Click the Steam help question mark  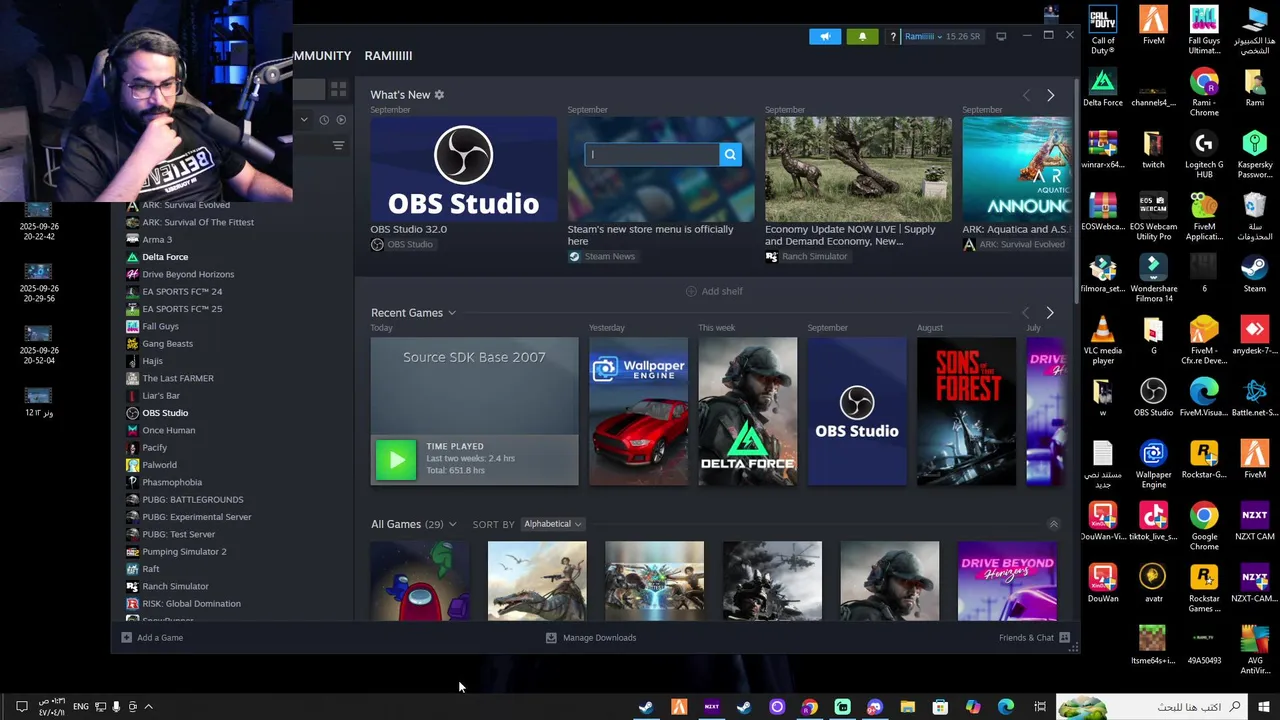[x=893, y=37]
